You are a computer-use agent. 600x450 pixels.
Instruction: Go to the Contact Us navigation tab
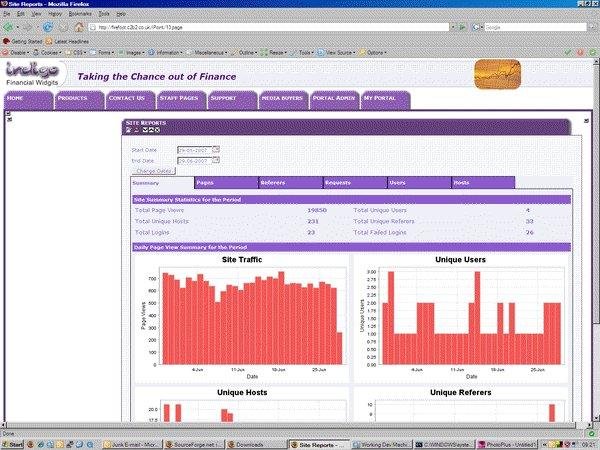(x=130, y=100)
